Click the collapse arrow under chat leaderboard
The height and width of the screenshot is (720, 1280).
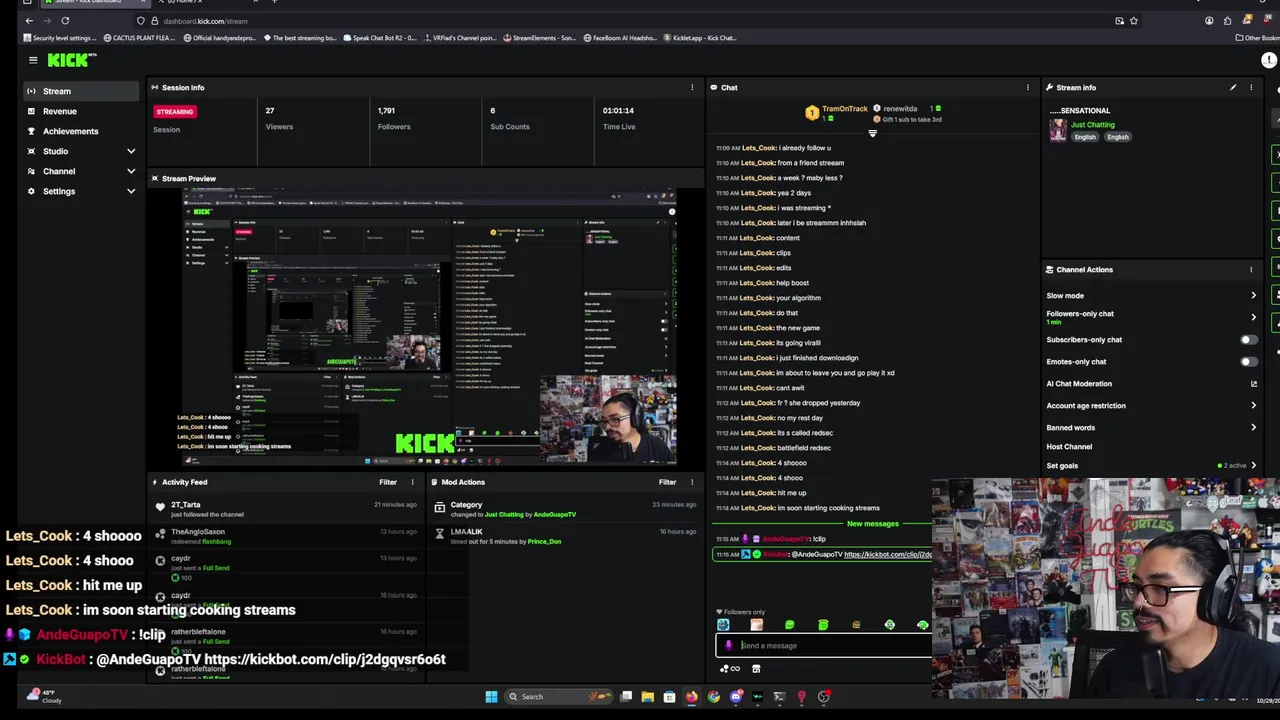click(x=872, y=133)
